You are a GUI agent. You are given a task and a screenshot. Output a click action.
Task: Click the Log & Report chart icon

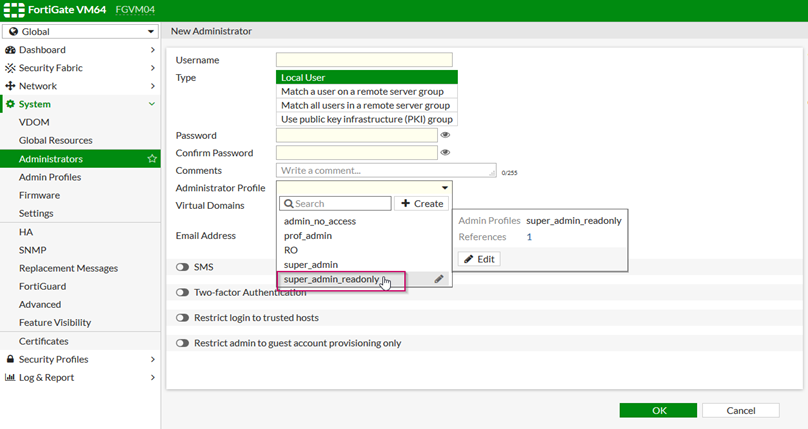10,378
